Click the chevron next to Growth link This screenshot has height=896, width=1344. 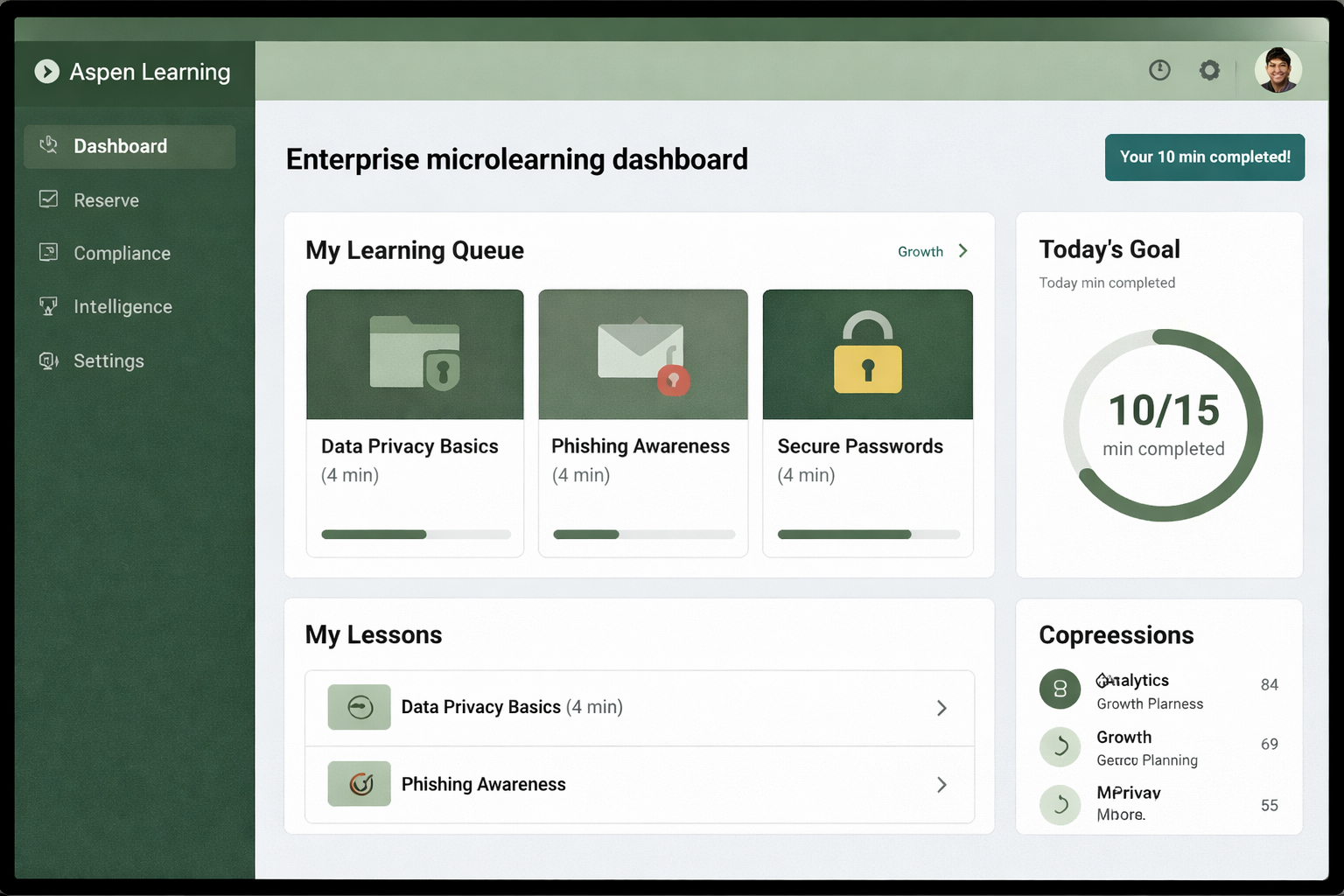coord(963,251)
